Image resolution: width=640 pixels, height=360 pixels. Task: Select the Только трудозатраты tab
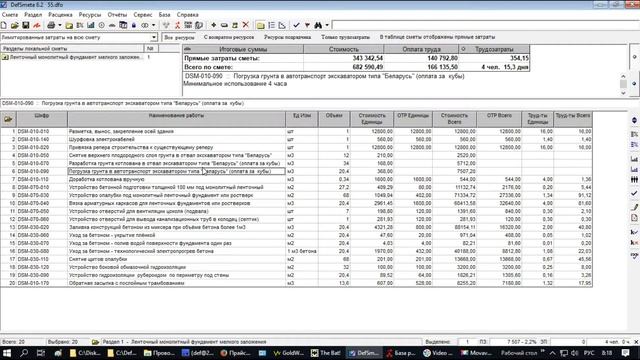coord(345,37)
